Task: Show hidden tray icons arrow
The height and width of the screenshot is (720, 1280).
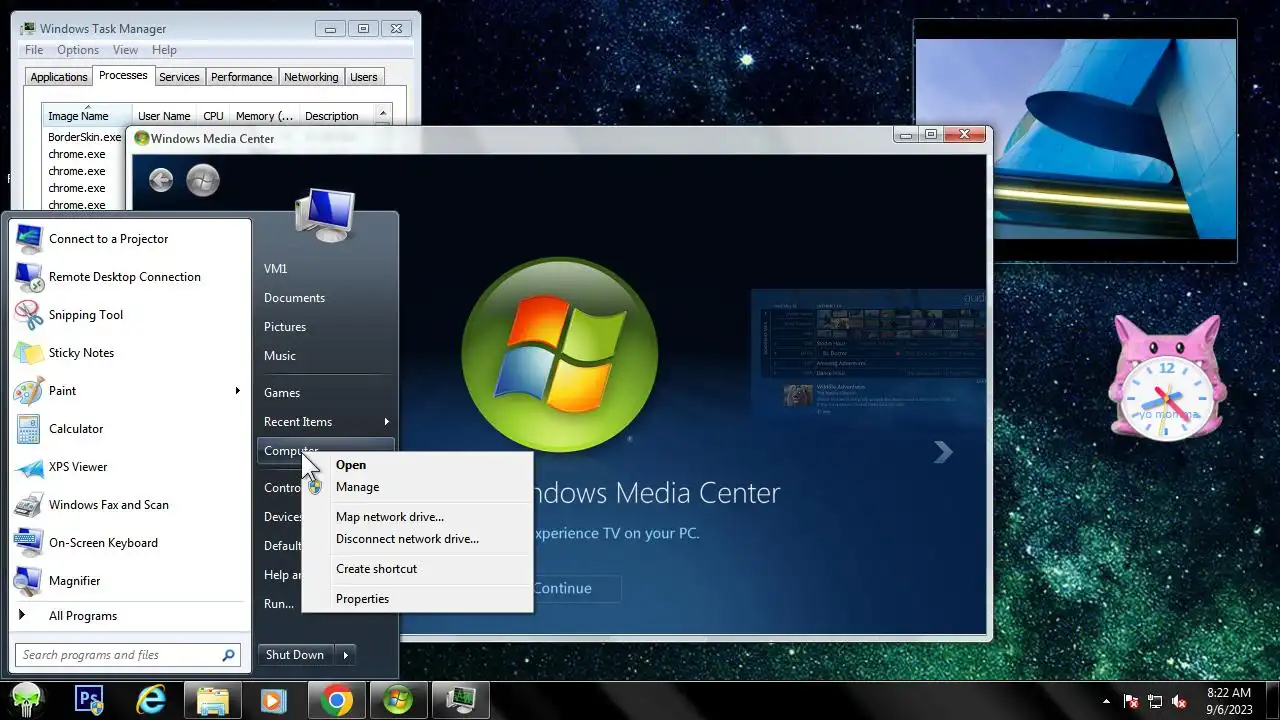Action: pyautogui.click(x=1106, y=701)
